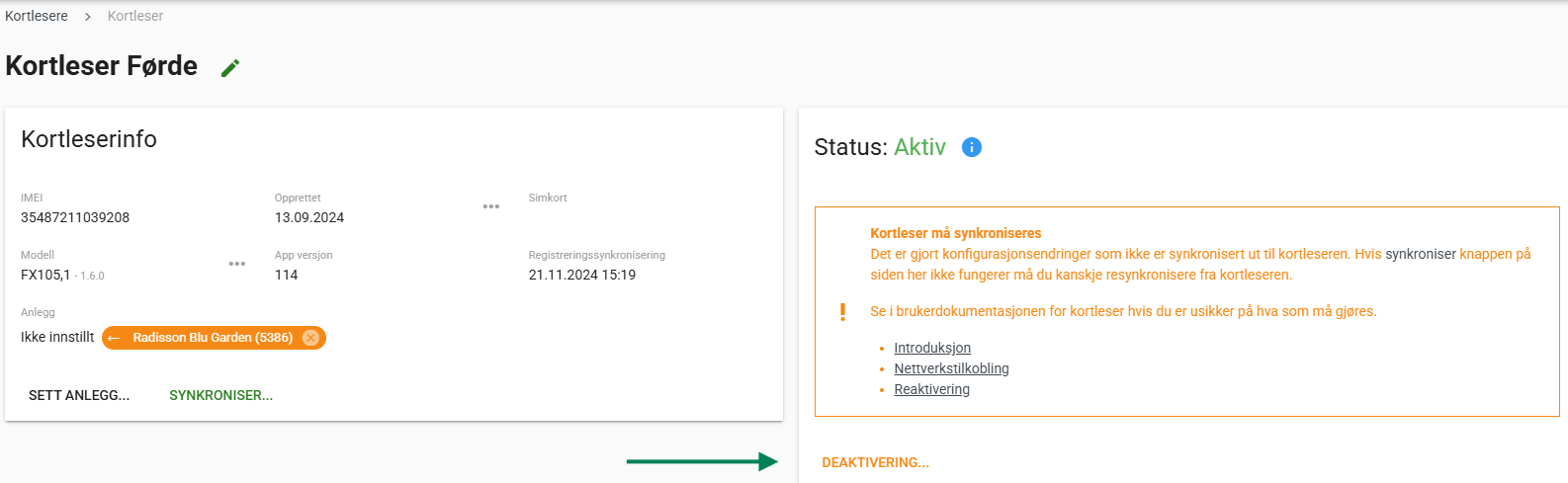
Task: Open the status info icon beside Aktiv
Action: point(972,147)
